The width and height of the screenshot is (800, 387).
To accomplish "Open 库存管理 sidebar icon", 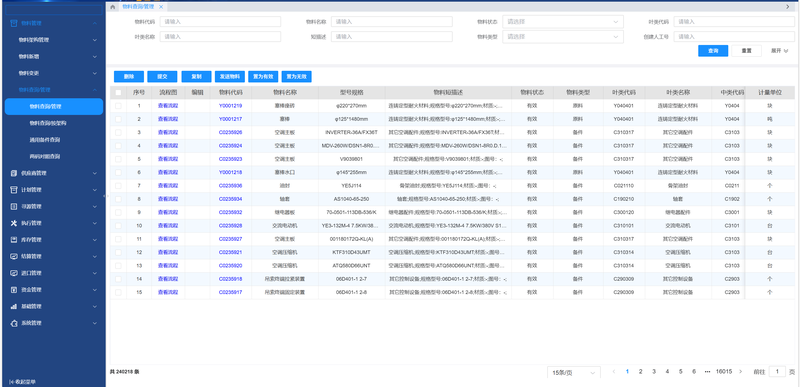I will [14, 240].
